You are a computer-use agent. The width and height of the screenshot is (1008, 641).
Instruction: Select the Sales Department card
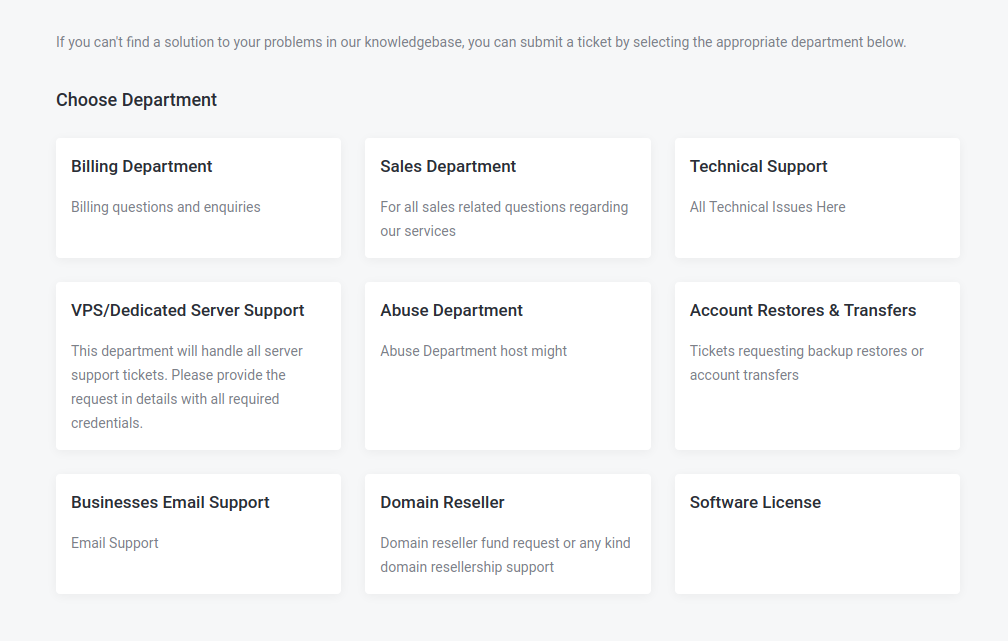[x=508, y=198]
